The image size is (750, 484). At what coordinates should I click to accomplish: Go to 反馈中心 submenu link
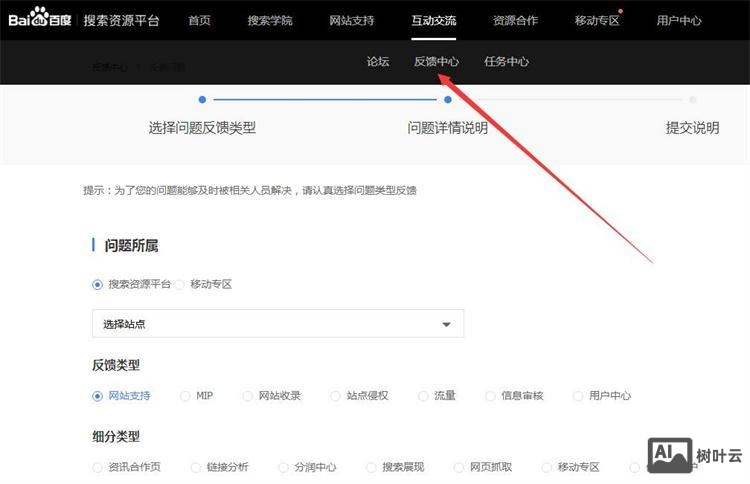(x=436, y=62)
